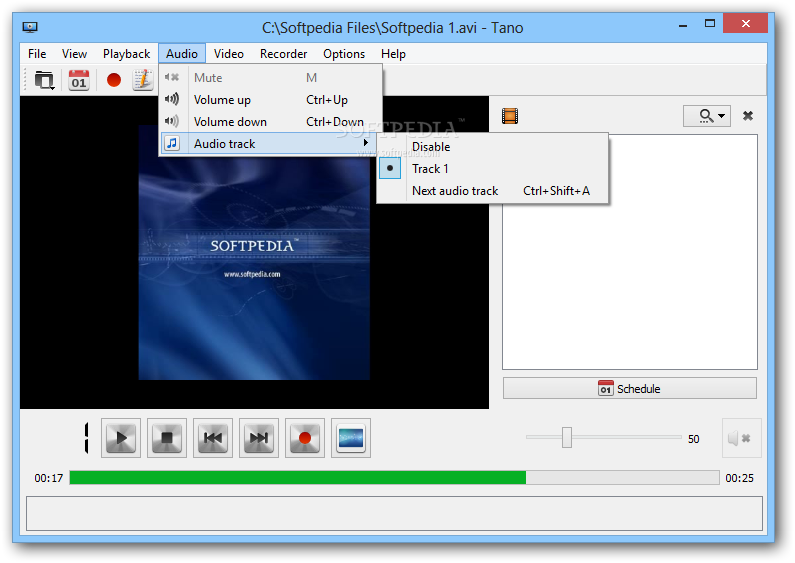Viewport: 795px width, 563px height.
Task: Choose Next audio track
Action: pyautogui.click(x=492, y=191)
